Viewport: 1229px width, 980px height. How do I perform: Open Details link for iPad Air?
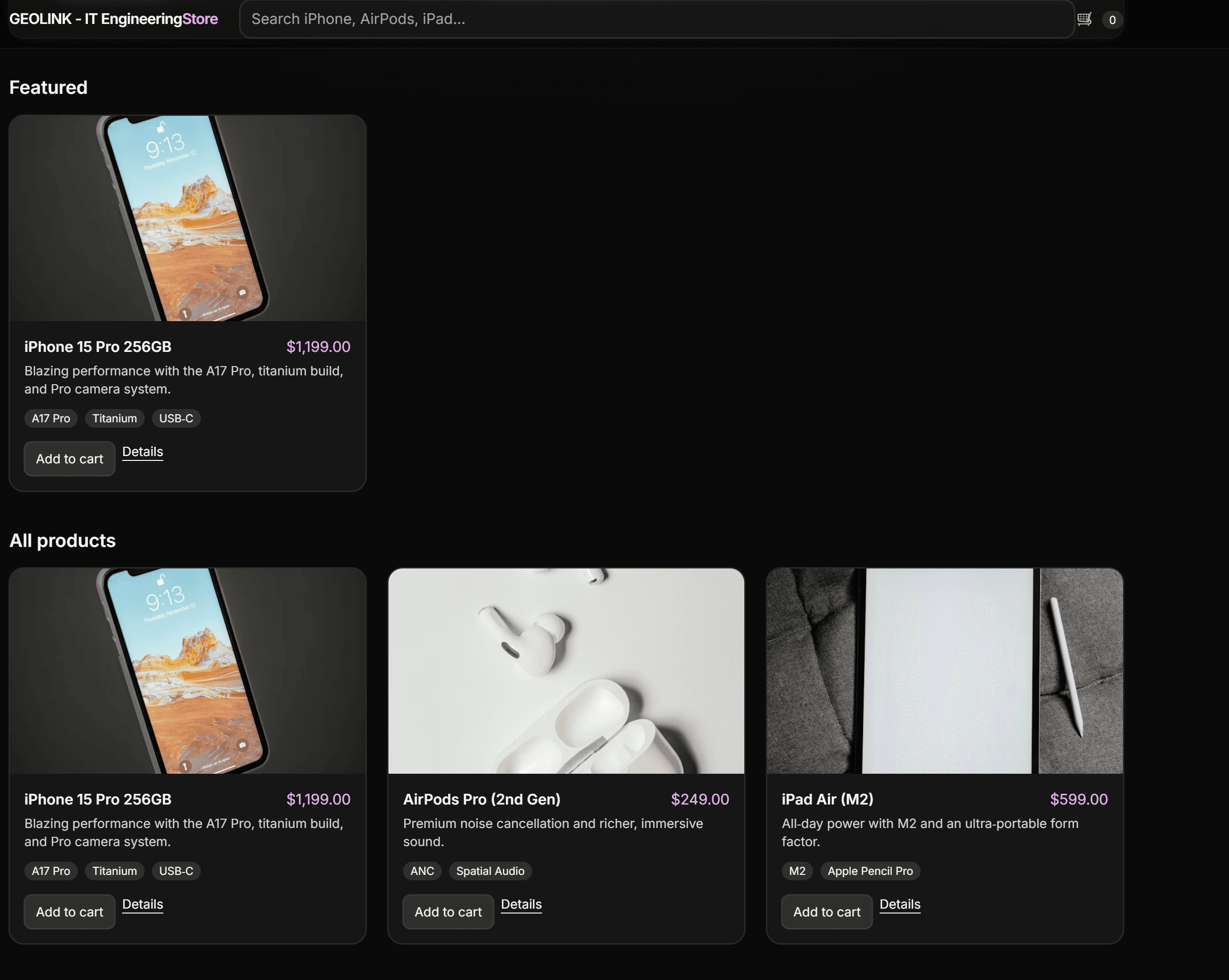900,904
